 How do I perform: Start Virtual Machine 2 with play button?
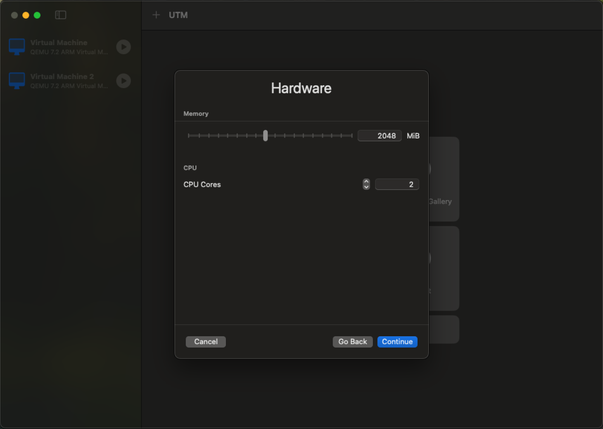tap(123, 81)
